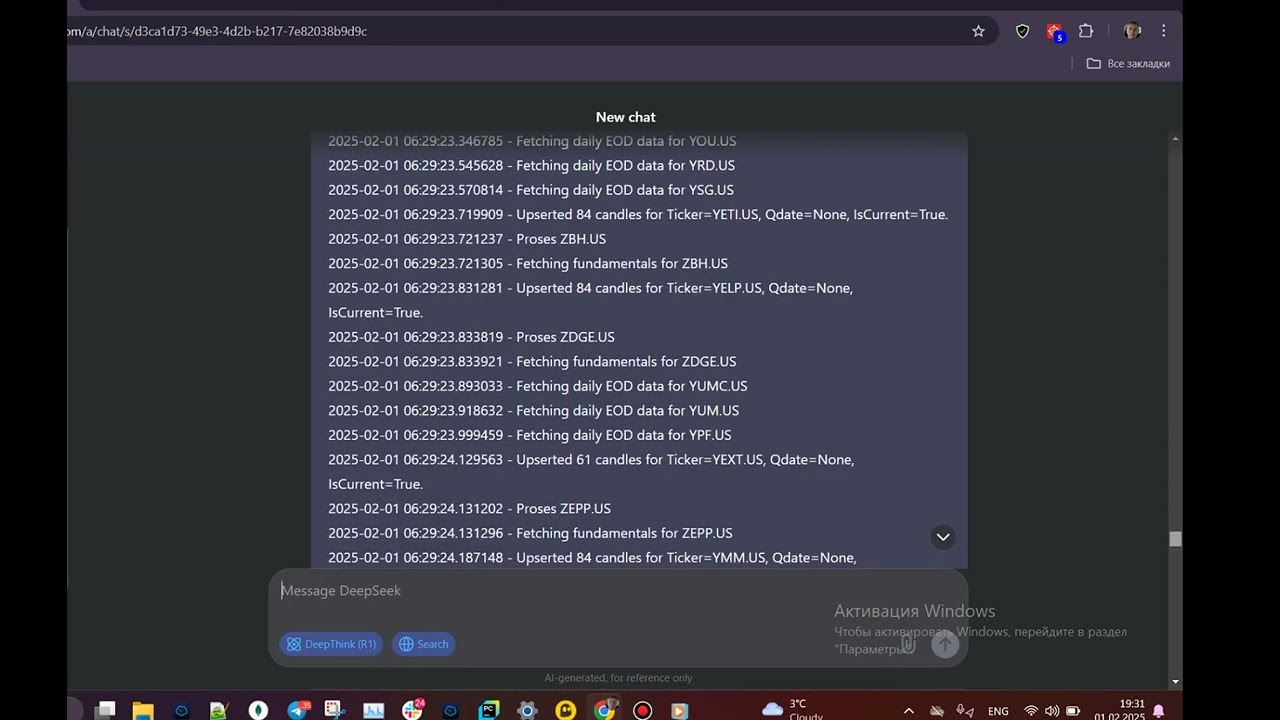Click the scrollbar down arrow
1280x720 pixels.
pos(1176,682)
